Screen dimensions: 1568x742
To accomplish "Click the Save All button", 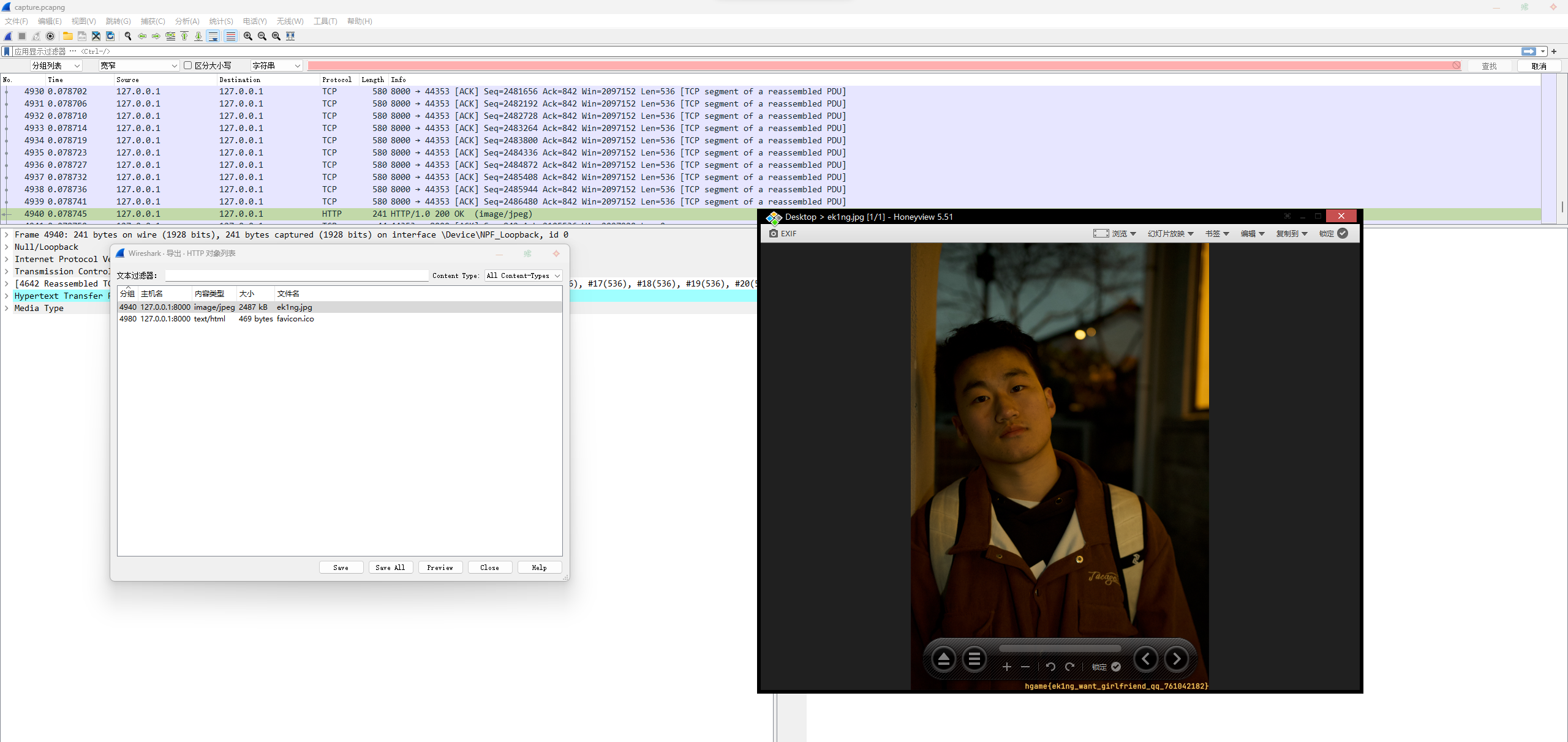I will click(x=390, y=568).
